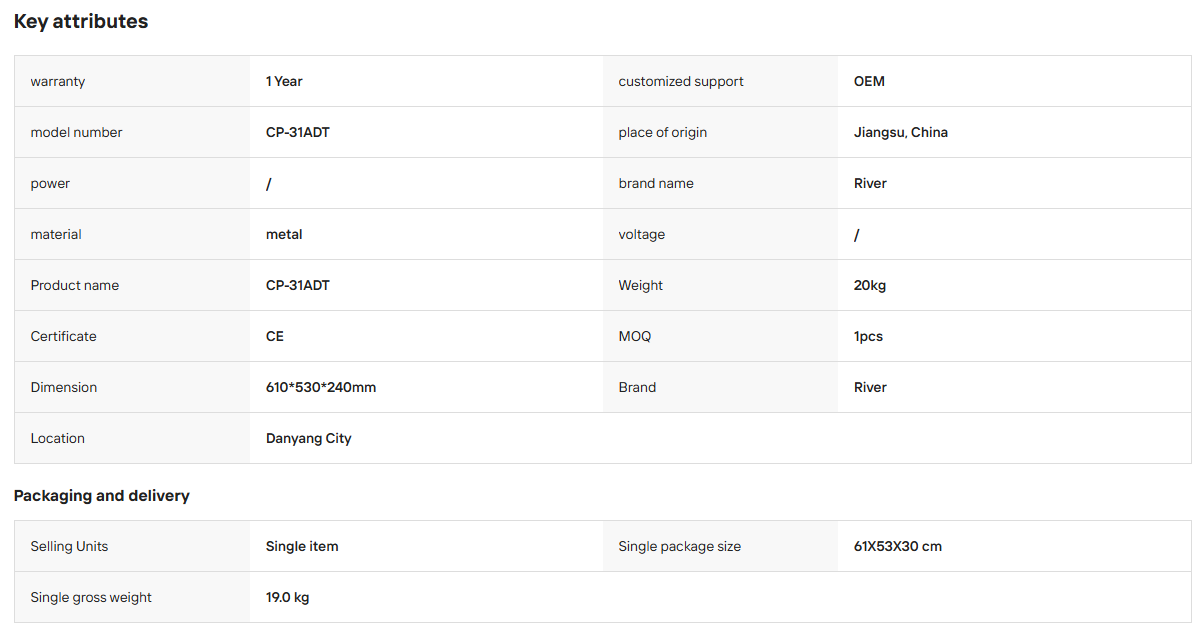This screenshot has width=1198, height=632.
Task: Click the power label cell
Action: click(132, 183)
